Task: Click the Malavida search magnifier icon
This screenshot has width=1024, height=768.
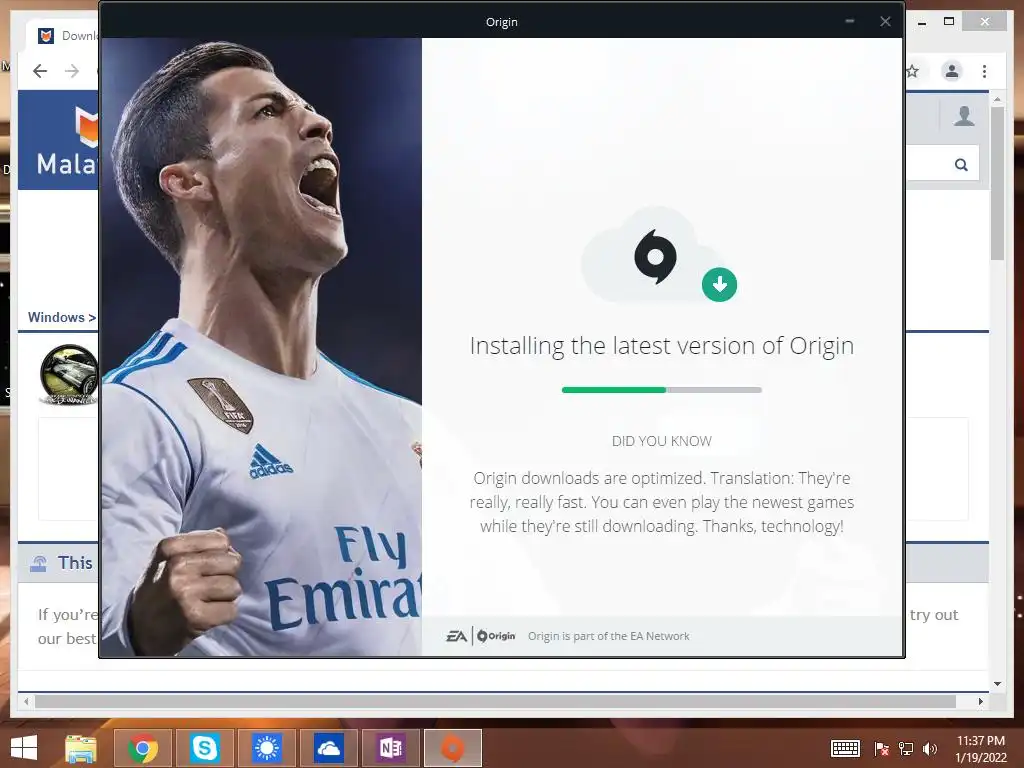Action: click(961, 165)
